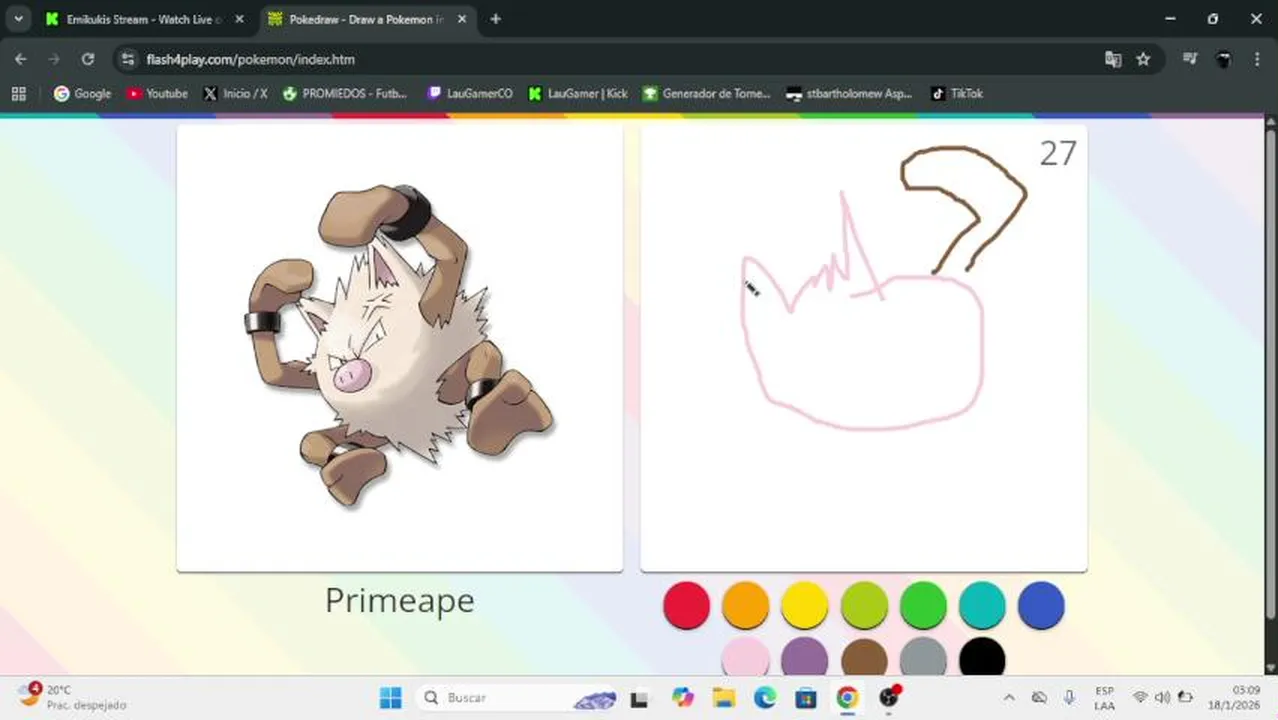Click the ESP LAA language indicator
Image resolution: width=1278 pixels, height=720 pixels.
click(1104, 697)
